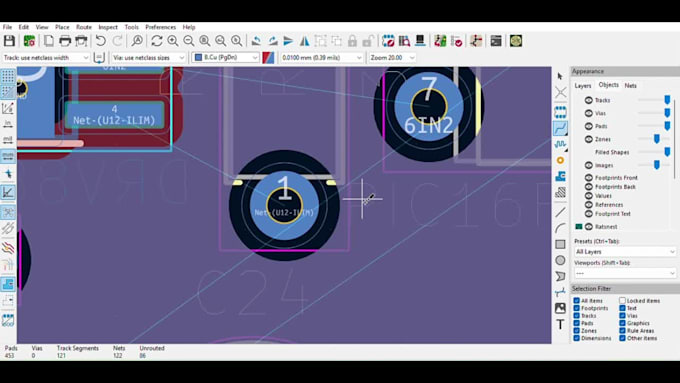
Task: Open the Route menu
Action: click(x=84, y=27)
